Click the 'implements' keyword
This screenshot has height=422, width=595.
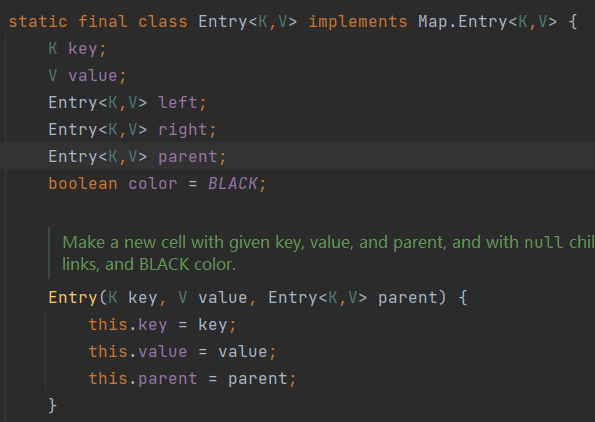coord(357,22)
